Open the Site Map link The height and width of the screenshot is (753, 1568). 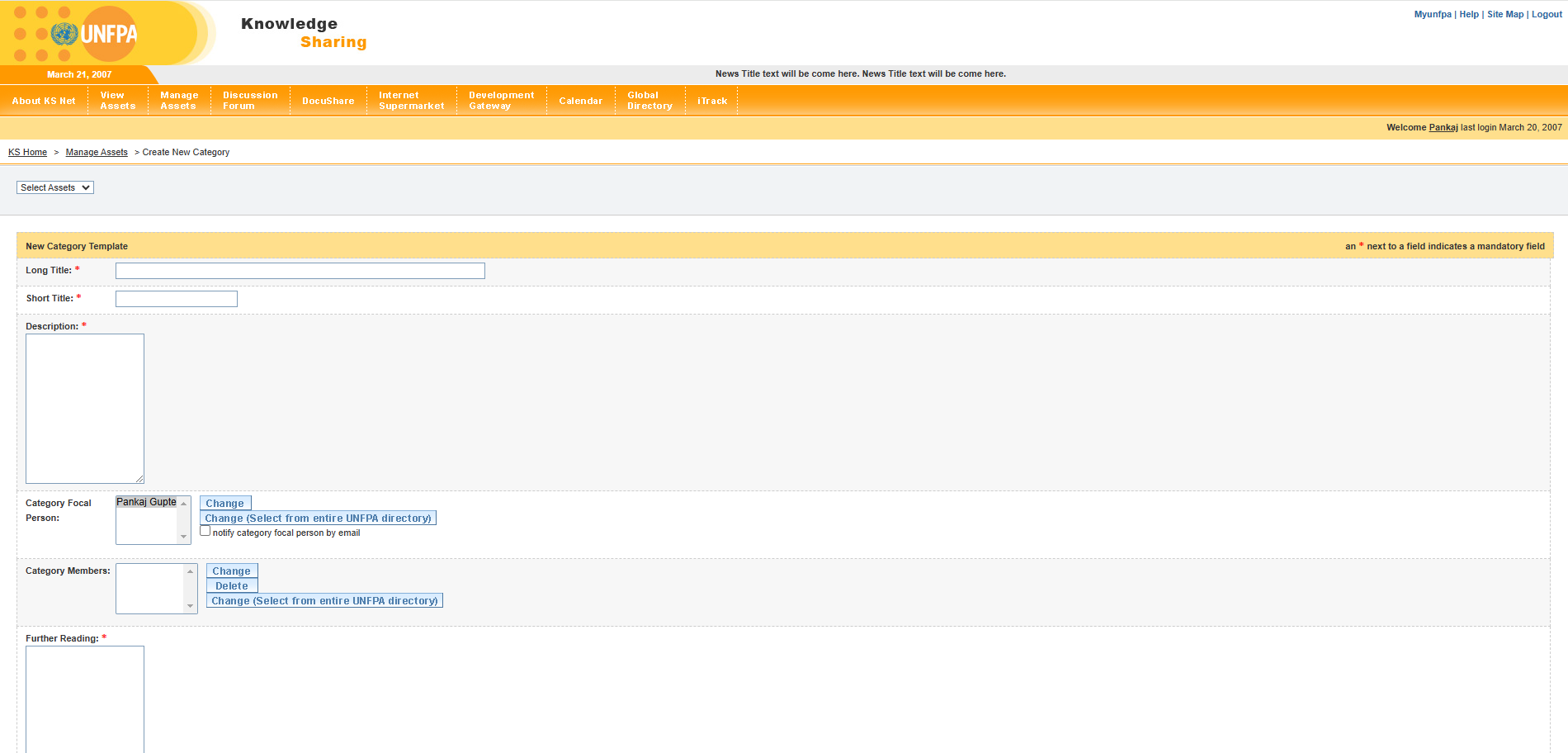click(x=1504, y=14)
